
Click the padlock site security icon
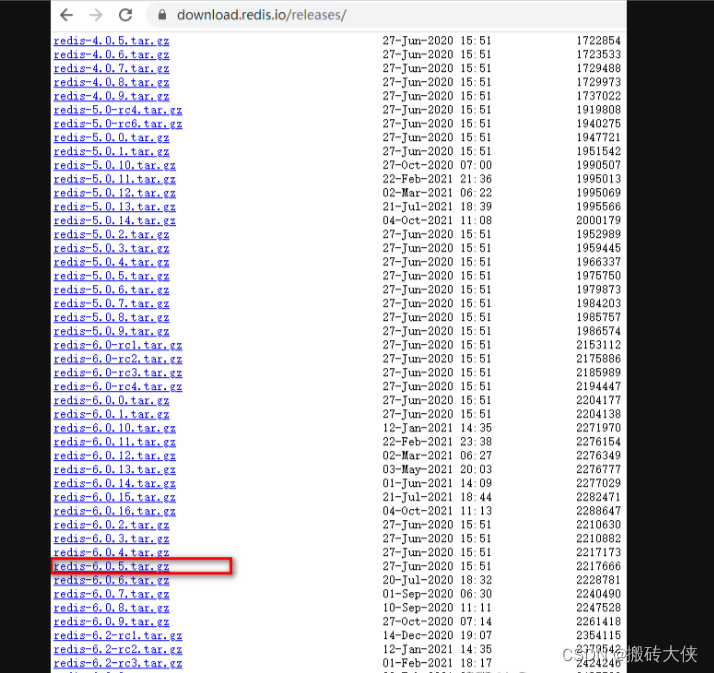pyautogui.click(x=162, y=15)
